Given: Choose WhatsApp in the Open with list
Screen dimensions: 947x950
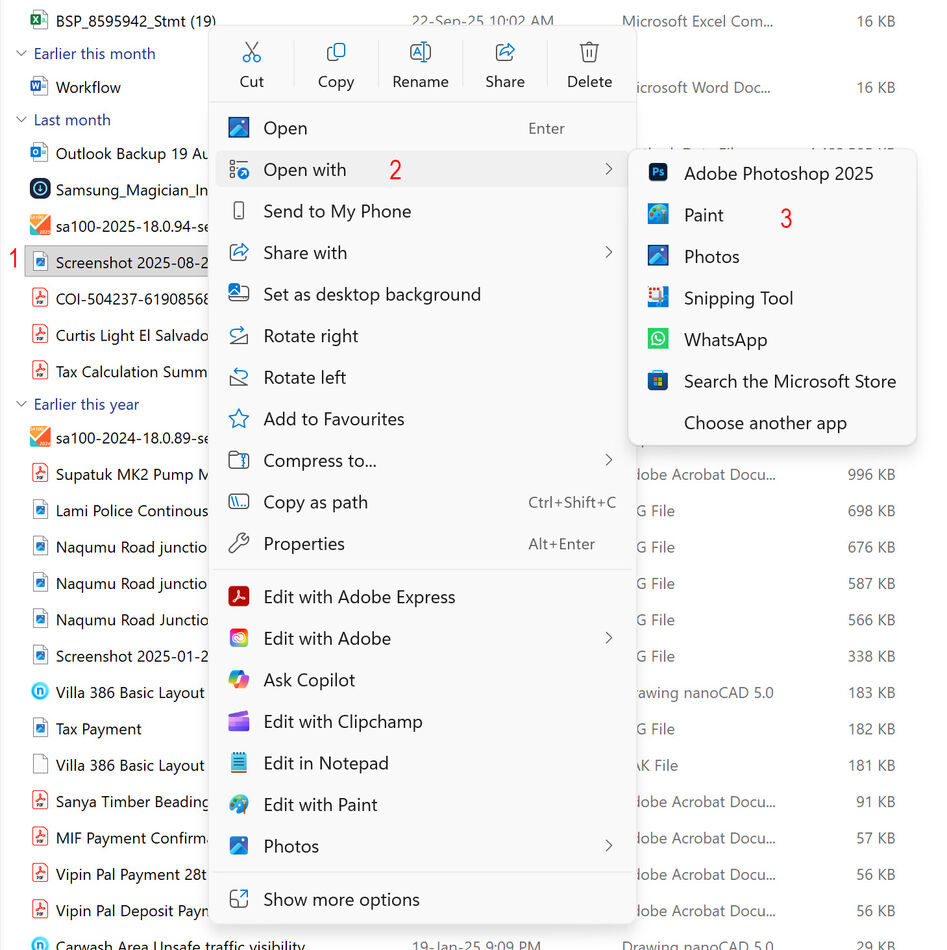Looking at the screenshot, I should (x=772, y=339).
